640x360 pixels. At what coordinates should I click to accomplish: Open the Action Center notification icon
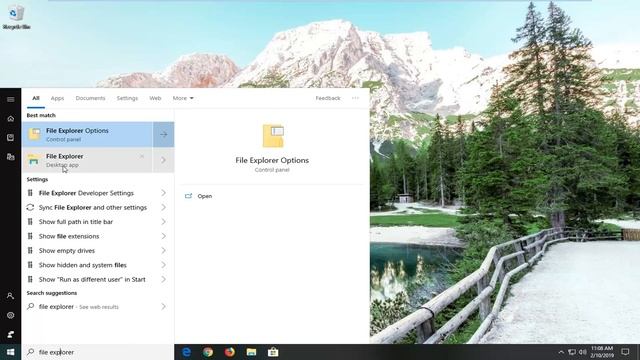625,352
